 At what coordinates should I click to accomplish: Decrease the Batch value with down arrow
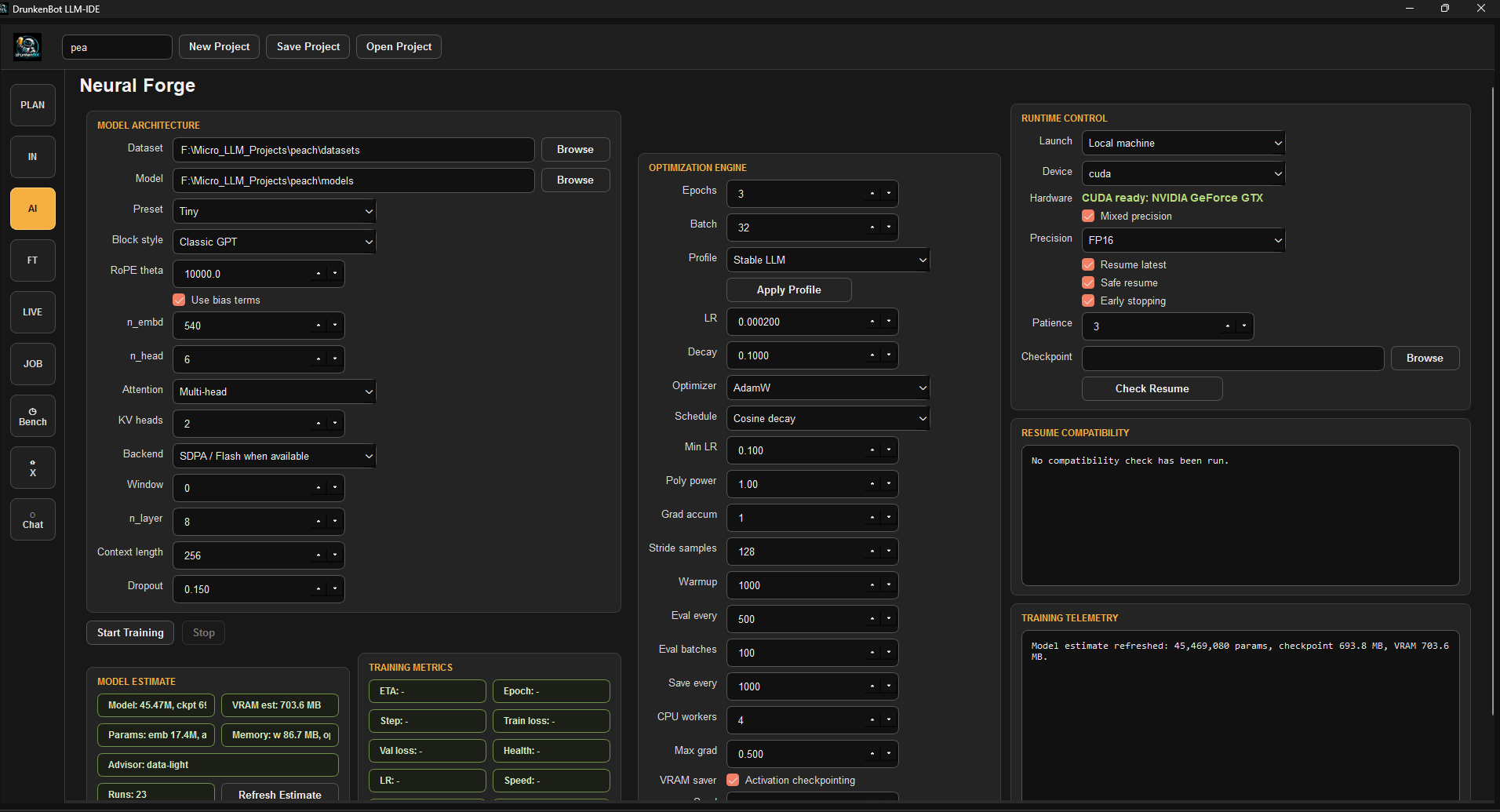[x=889, y=228]
